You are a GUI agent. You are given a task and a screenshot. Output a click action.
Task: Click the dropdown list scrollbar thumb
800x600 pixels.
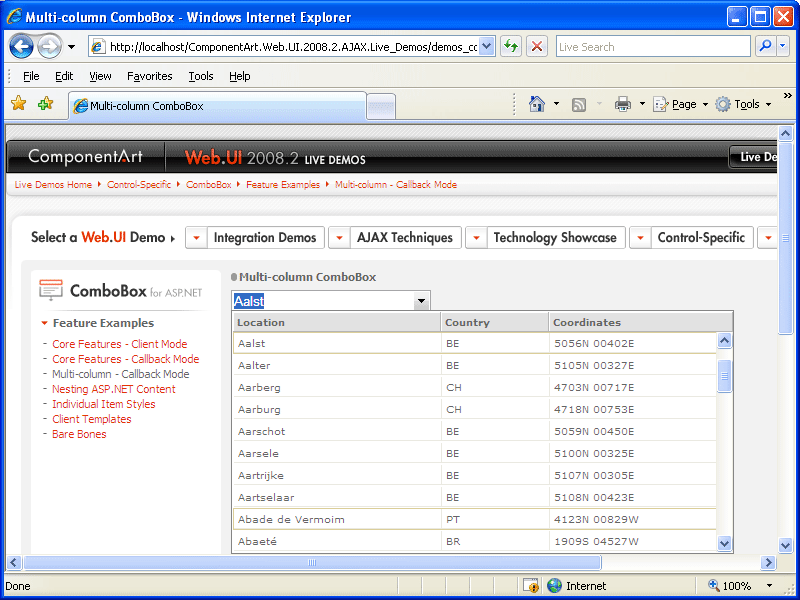pyautogui.click(x=724, y=376)
